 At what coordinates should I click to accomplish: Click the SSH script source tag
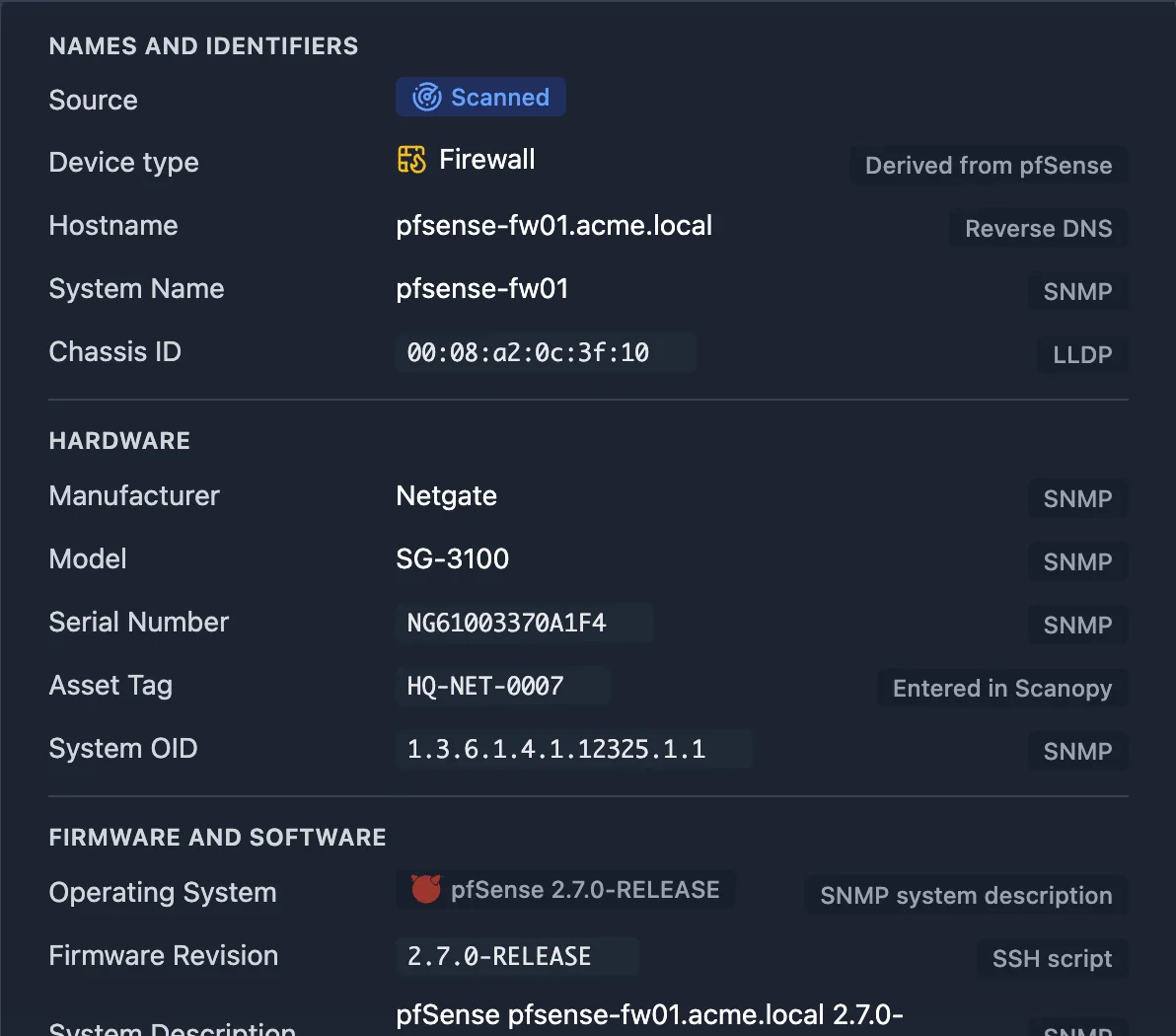point(1053,958)
